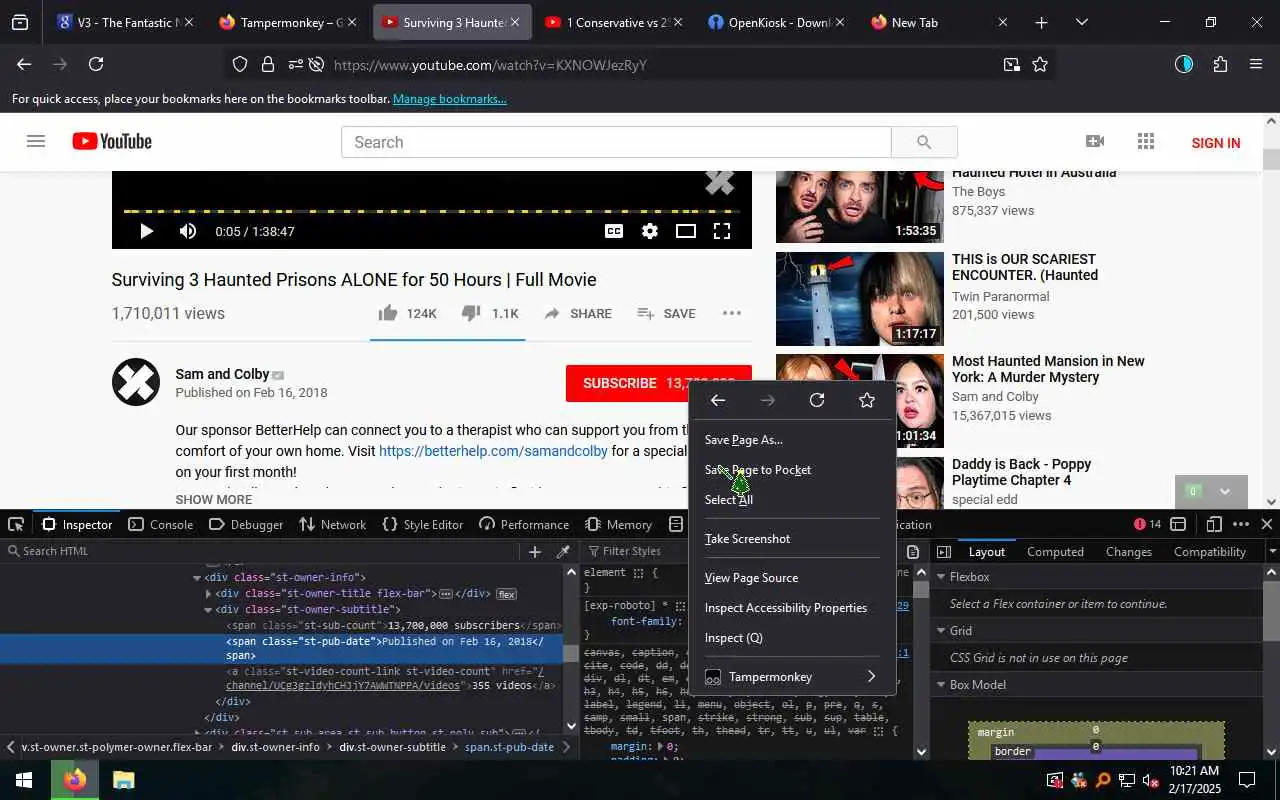The width and height of the screenshot is (1280, 800).
Task: Open the tracking protection shield icon
Action: tap(240, 65)
